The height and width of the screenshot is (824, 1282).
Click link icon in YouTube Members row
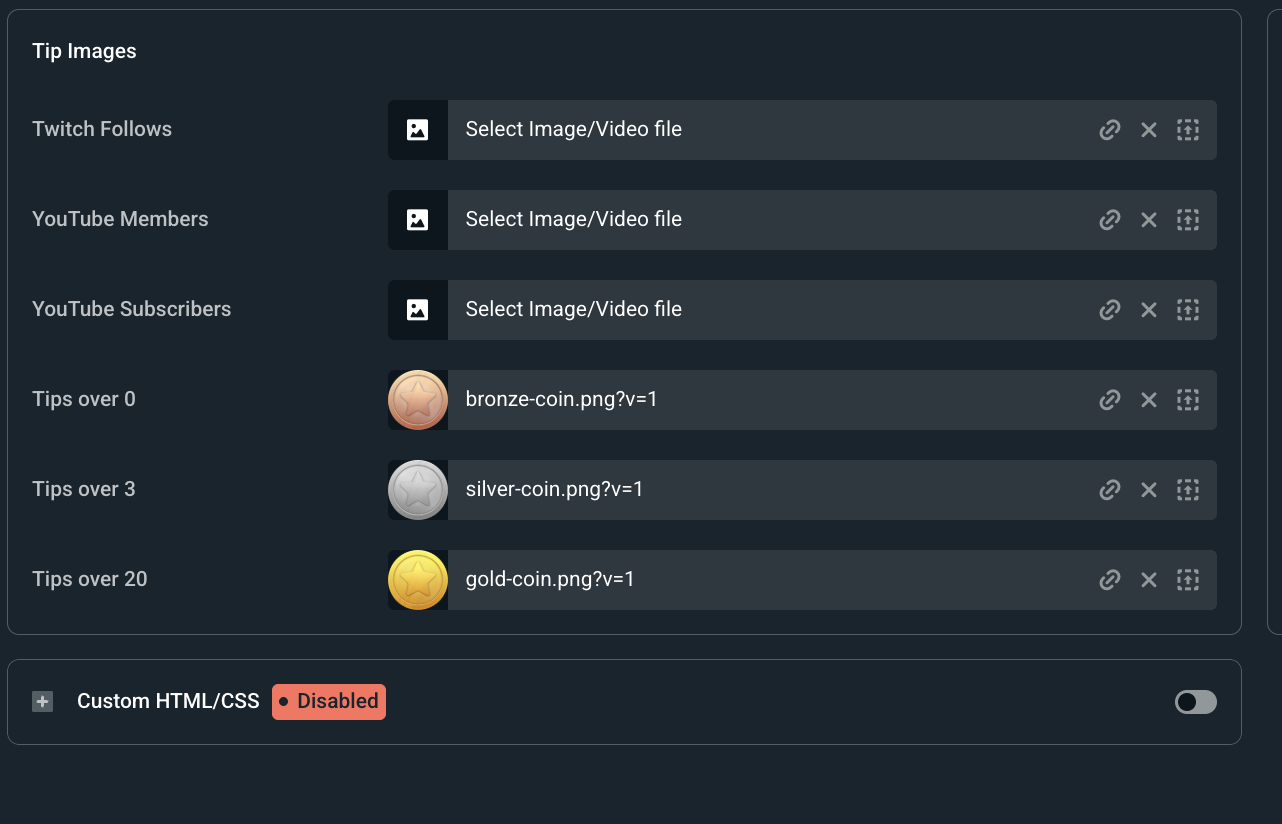(x=1109, y=220)
